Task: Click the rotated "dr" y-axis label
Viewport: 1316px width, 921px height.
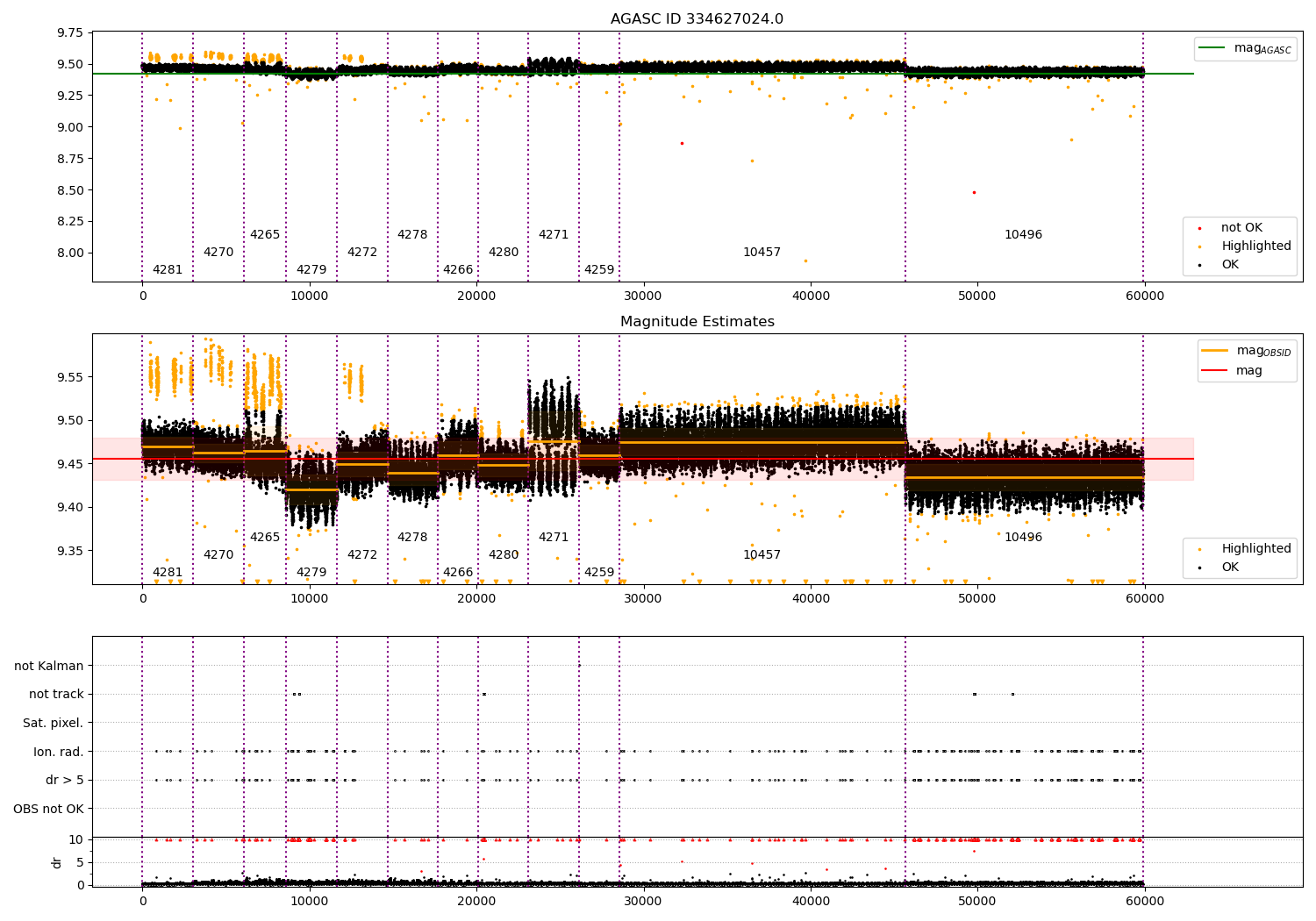Action: (57, 862)
